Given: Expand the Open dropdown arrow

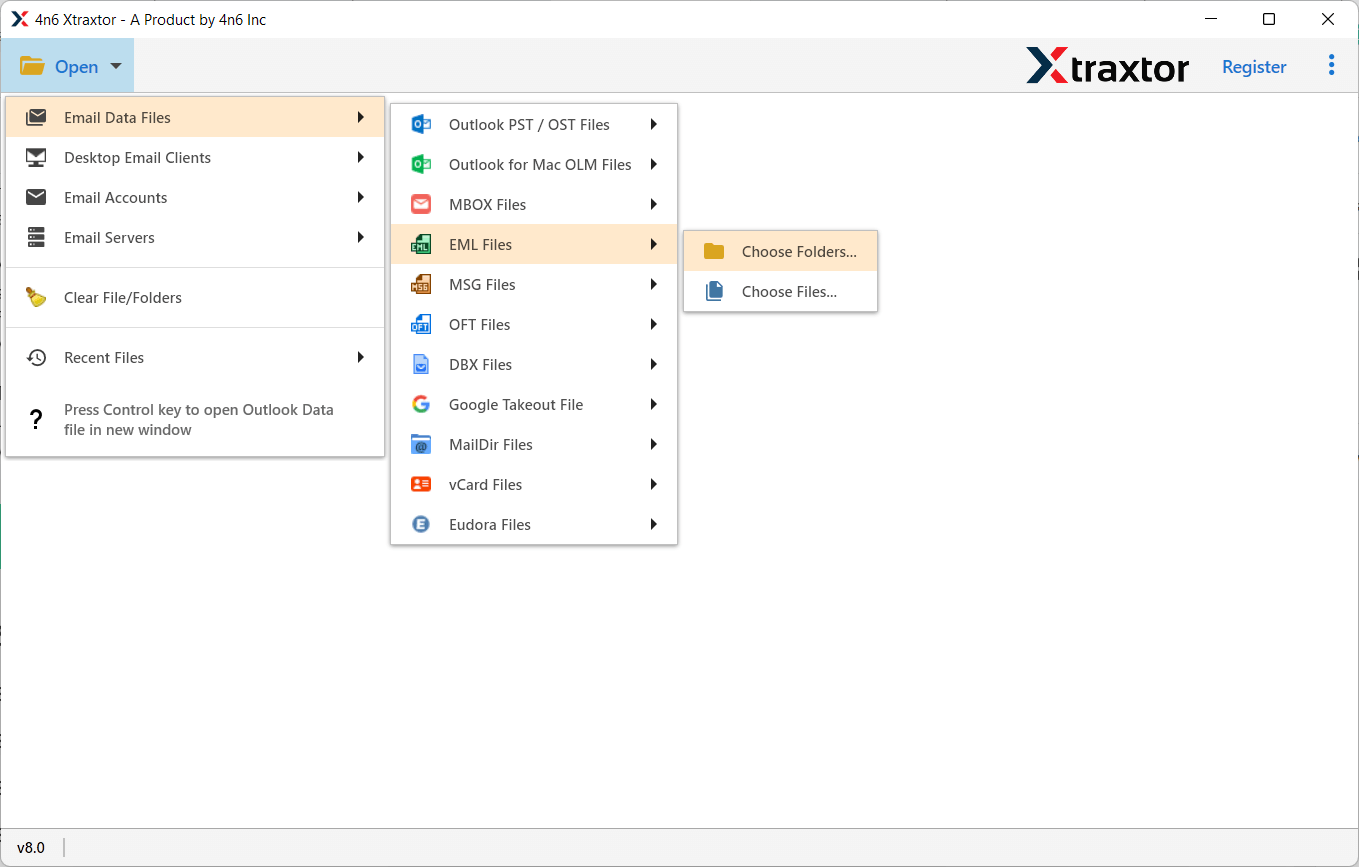Looking at the screenshot, I should [x=116, y=66].
